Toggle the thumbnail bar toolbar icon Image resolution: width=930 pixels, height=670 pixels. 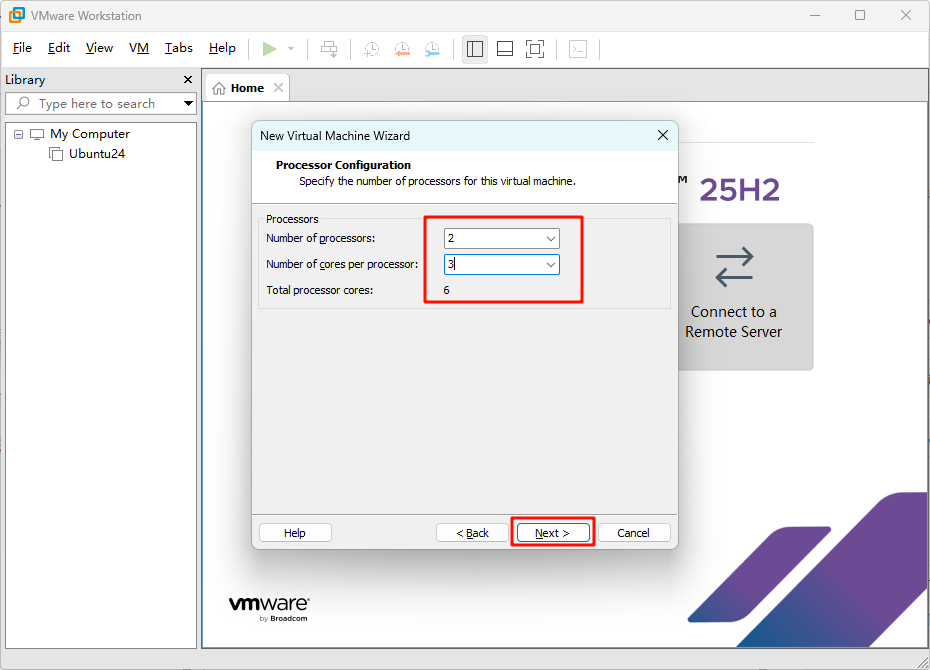[505, 49]
